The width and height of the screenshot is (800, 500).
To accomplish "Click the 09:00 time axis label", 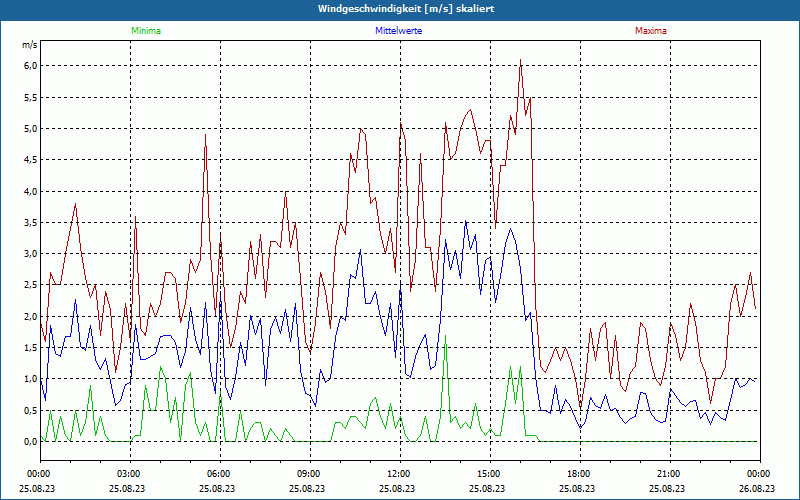I will (x=310, y=474).
